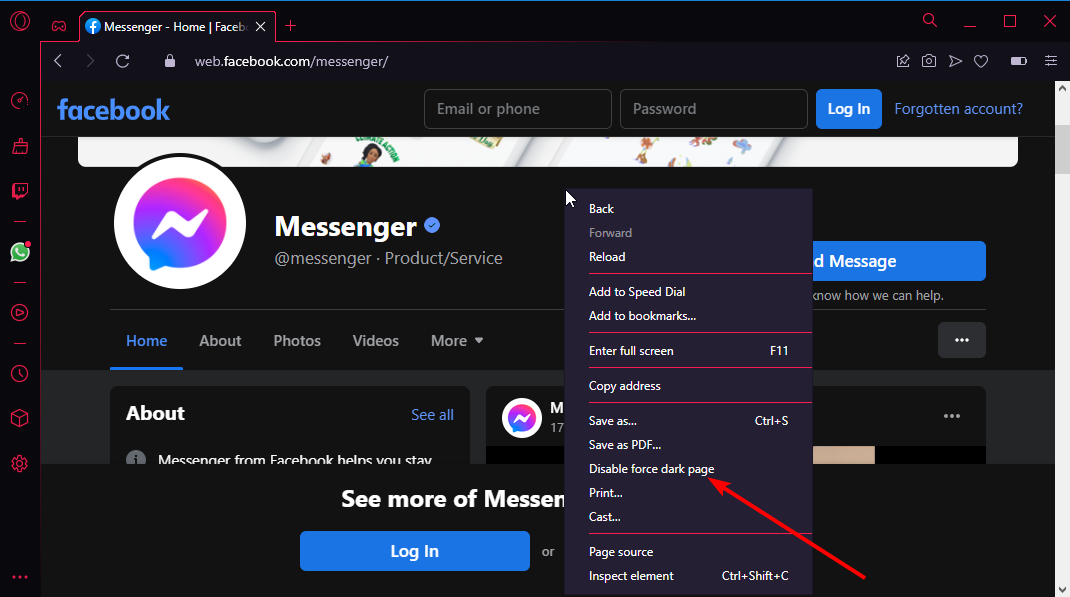Switch to the Home page tab
Screen dimensions: 1070x597
pos(147,340)
